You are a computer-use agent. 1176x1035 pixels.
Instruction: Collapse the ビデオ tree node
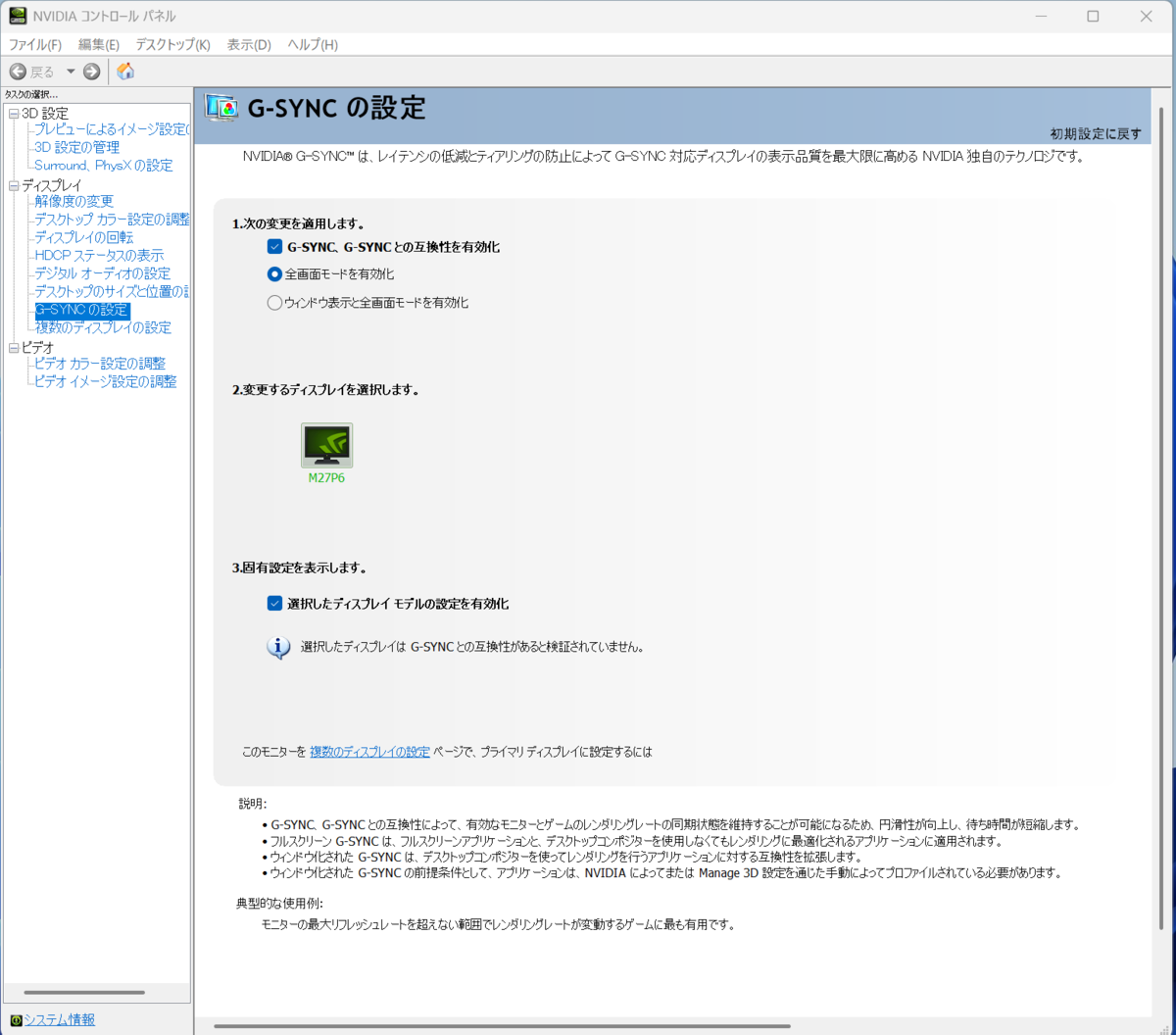pos(14,347)
